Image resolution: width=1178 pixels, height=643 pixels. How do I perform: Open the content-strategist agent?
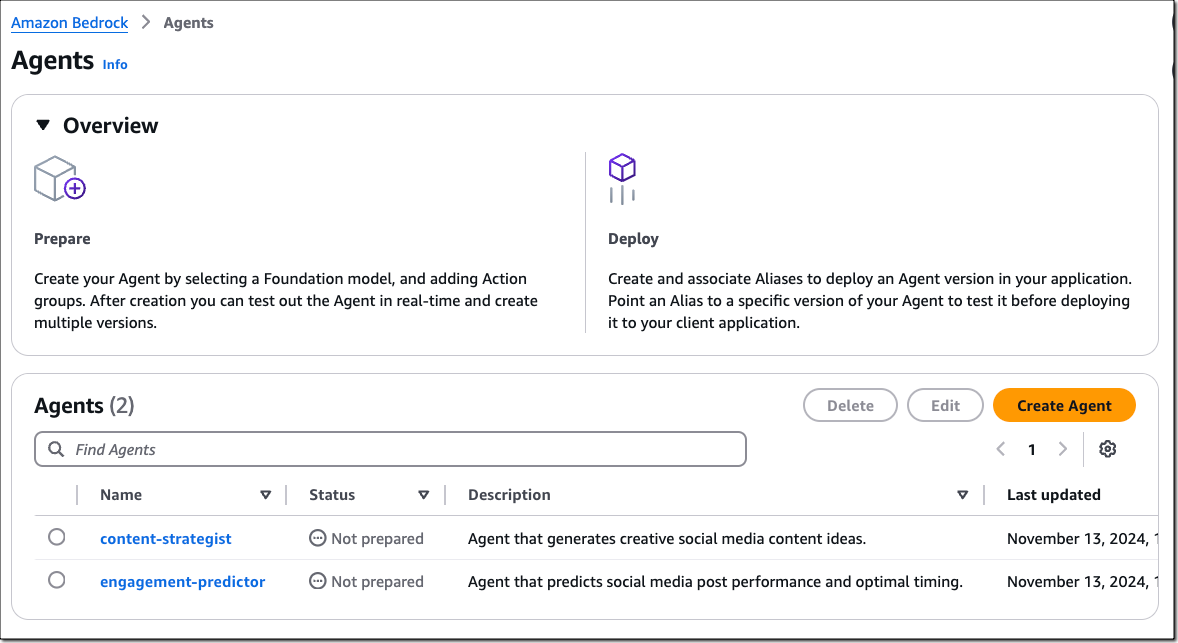coord(165,538)
